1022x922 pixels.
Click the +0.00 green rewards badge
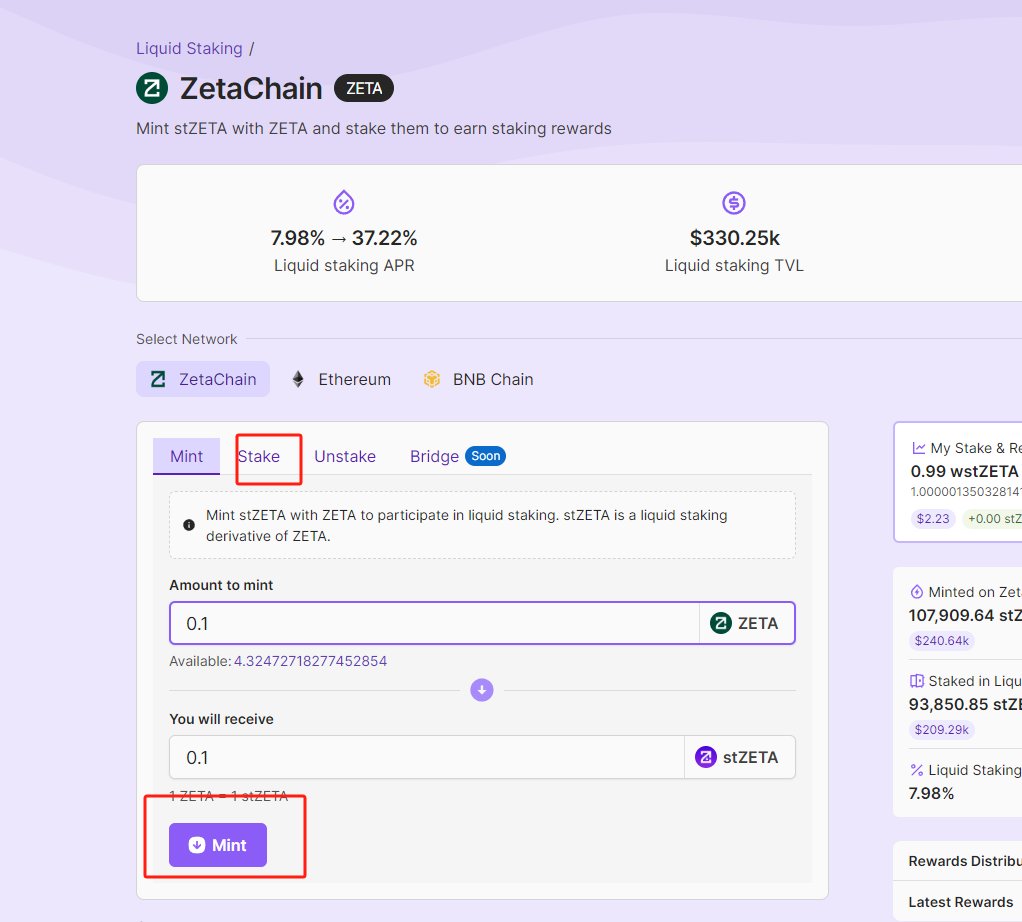tap(992, 519)
